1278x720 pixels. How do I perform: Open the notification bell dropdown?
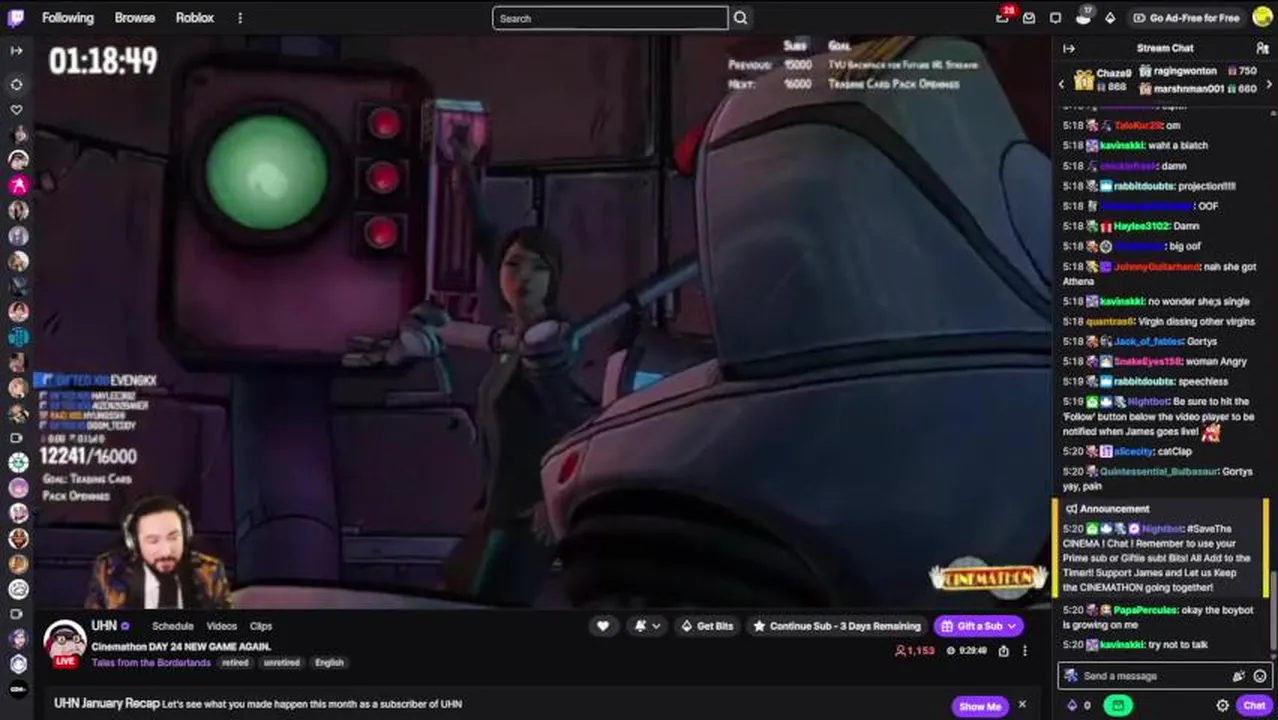[647, 626]
